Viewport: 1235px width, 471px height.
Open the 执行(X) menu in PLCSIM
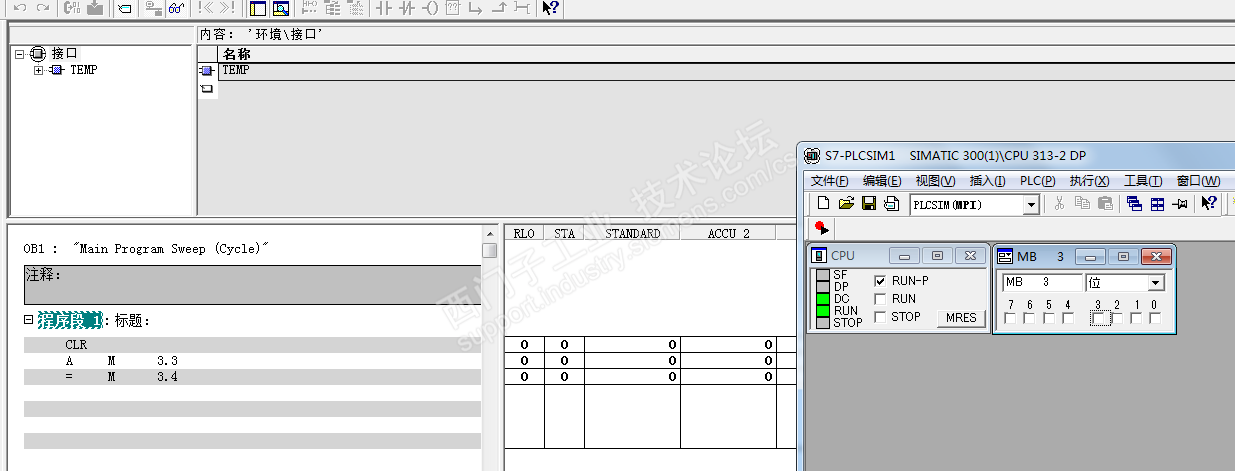pyautogui.click(x=1089, y=181)
